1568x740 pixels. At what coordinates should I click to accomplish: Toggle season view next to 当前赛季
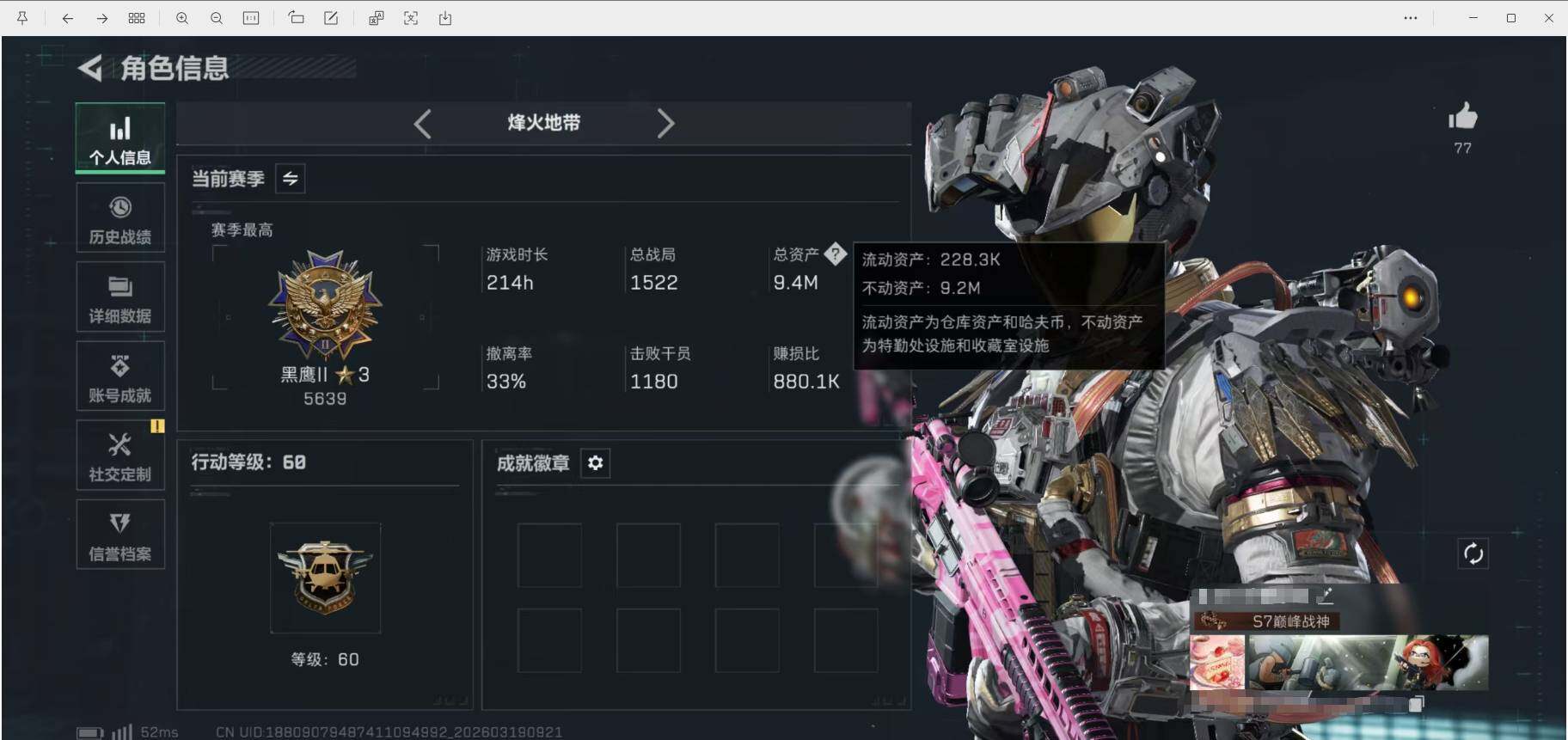[x=291, y=179]
